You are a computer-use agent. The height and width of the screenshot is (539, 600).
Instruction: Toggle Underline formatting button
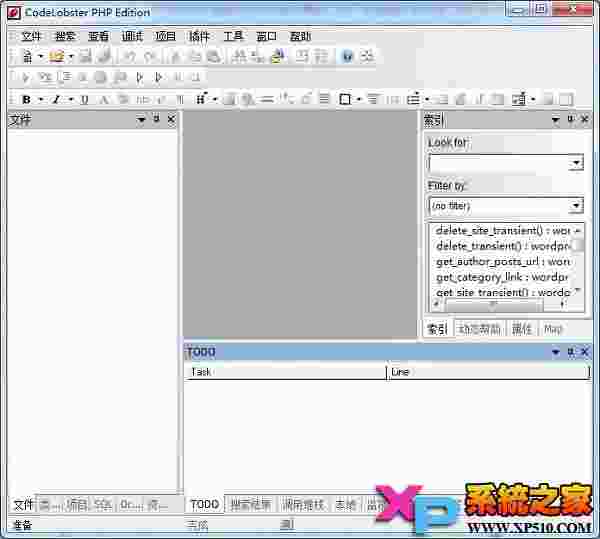coord(85,99)
